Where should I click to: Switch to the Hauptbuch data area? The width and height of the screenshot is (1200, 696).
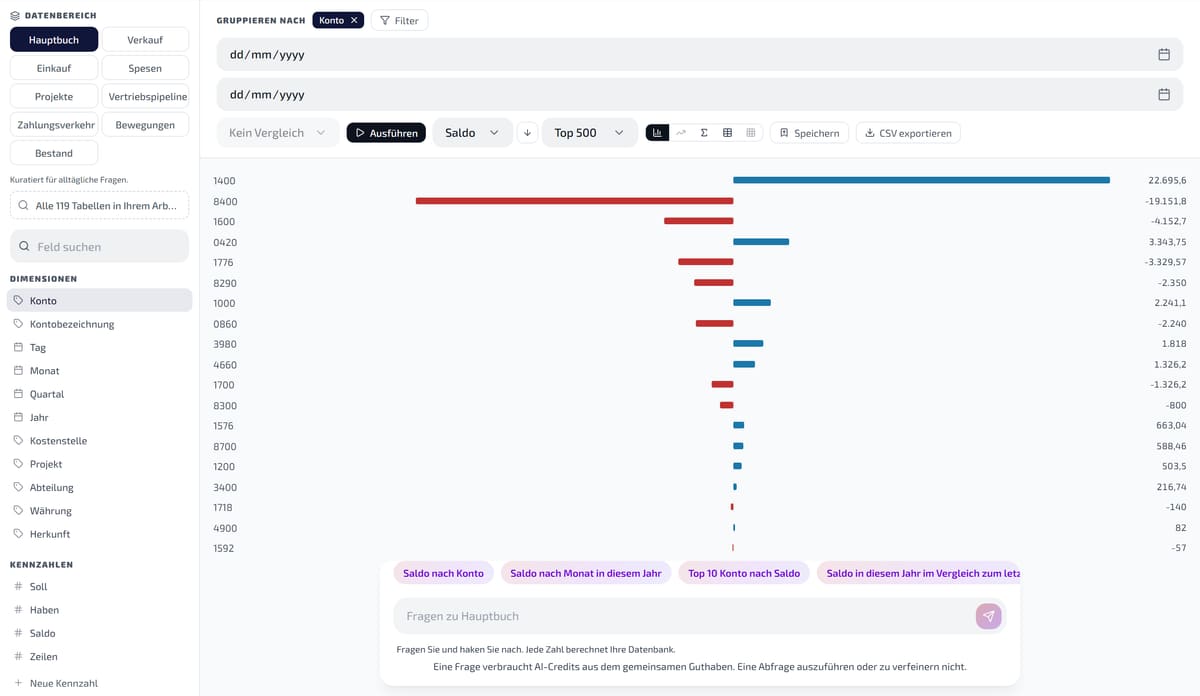click(54, 40)
